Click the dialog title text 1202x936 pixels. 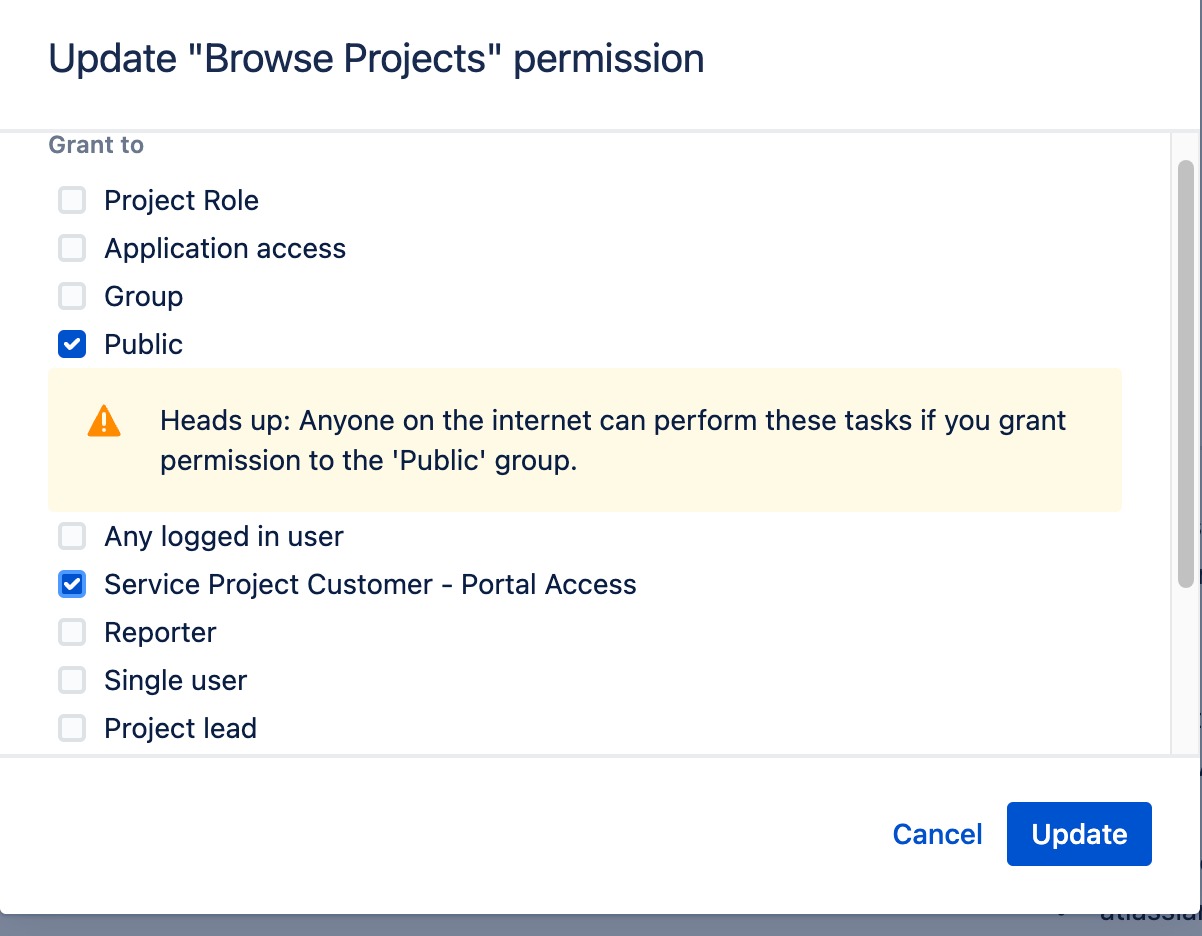point(376,58)
